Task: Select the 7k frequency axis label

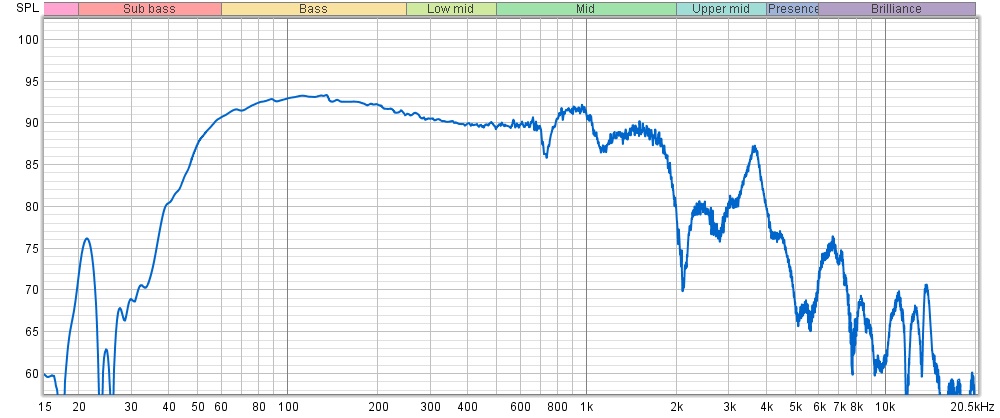Action: point(840,407)
